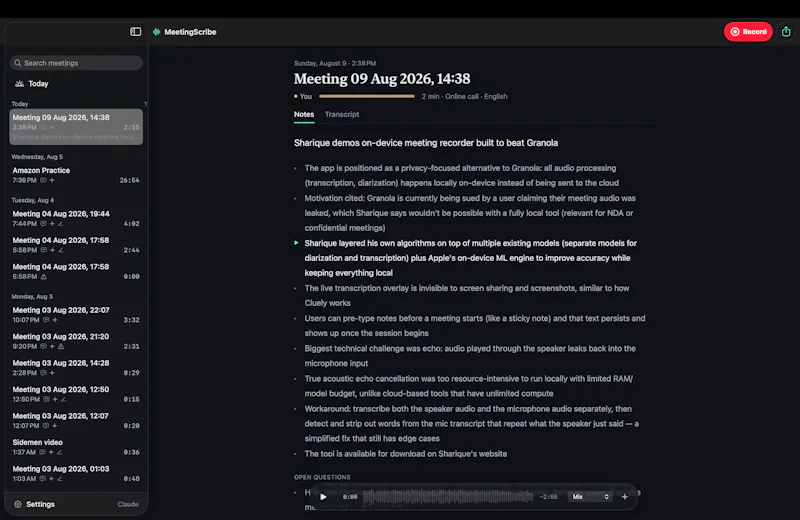
Task: Click the meeting title heading
Action: pos(382,79)
